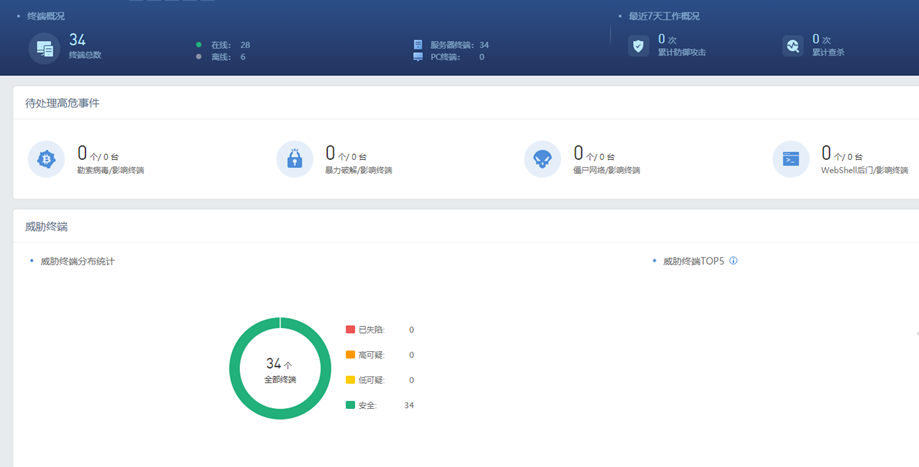Screen dimensions: 919x467
Task: Open the brute force (暴力破解) lock icon
Action: [295, 159]
